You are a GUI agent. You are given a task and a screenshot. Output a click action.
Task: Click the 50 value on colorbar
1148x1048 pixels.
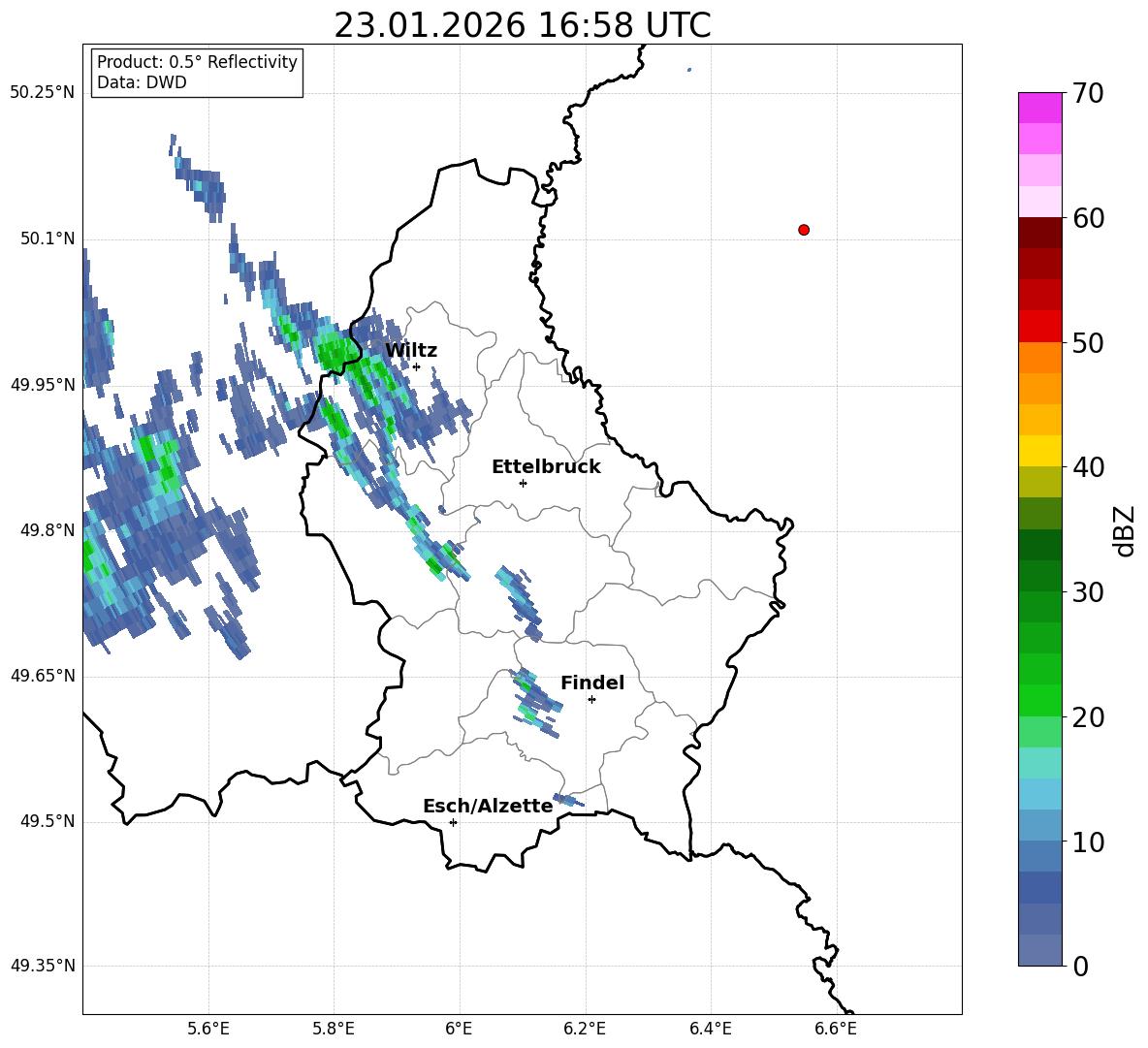click(1089, 343)
